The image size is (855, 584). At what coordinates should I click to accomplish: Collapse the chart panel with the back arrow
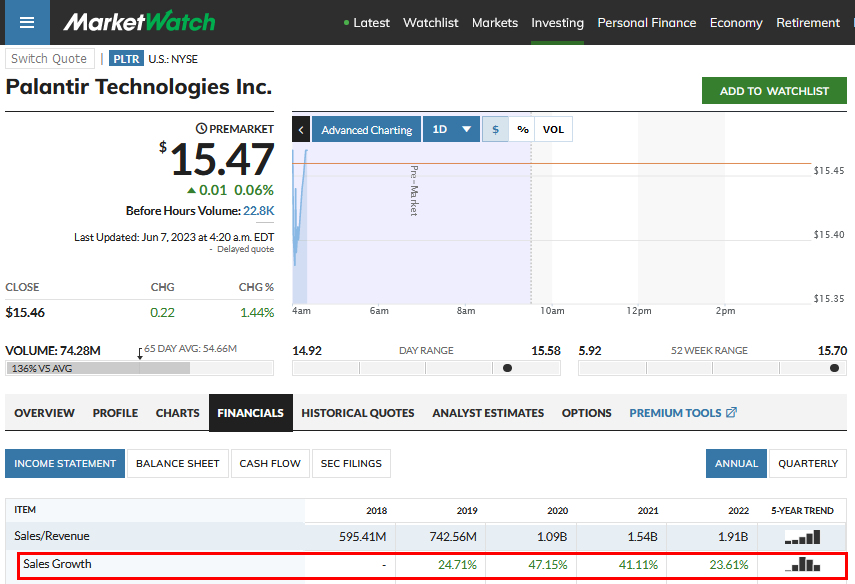tap(301, 129)
